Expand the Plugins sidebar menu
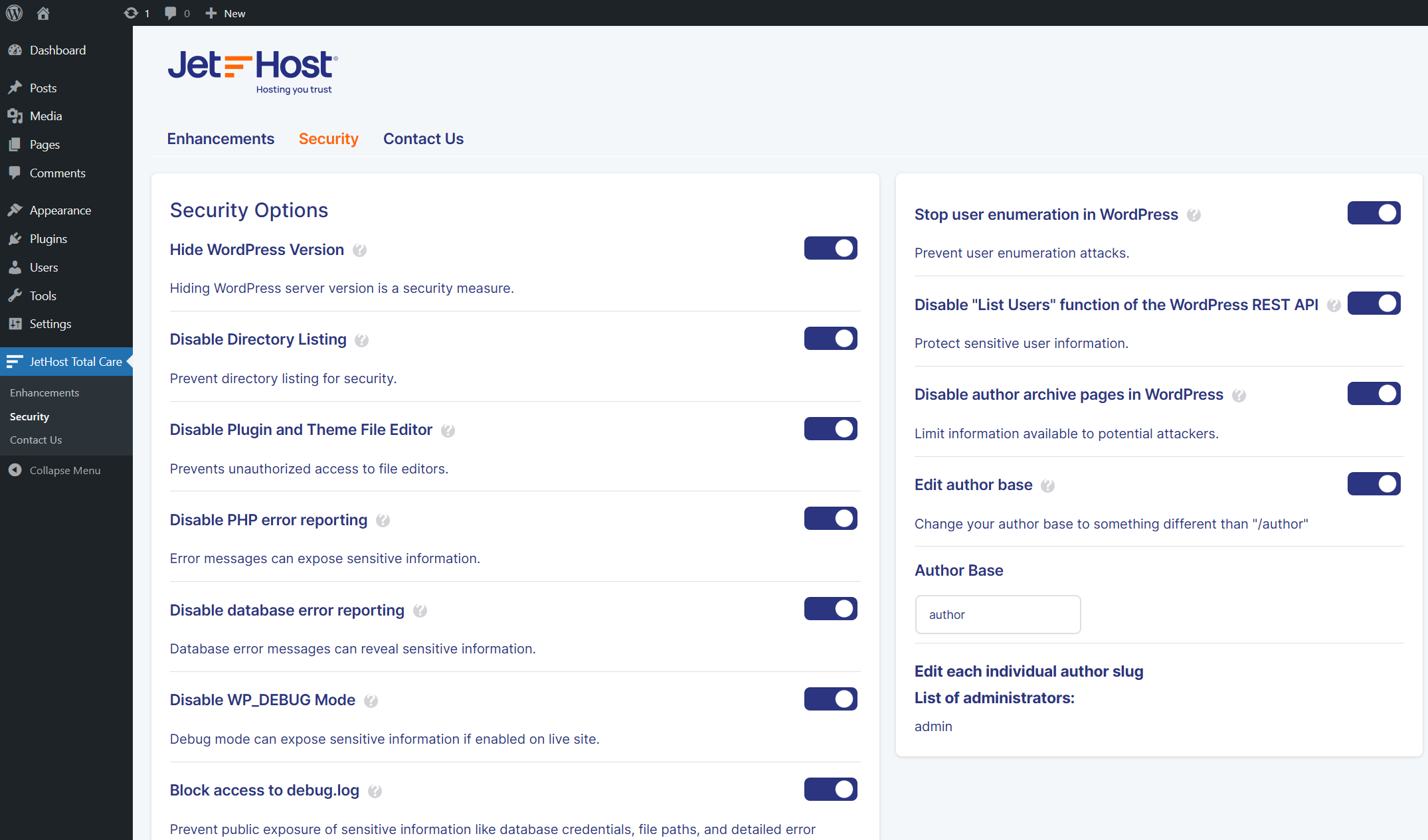Viewport: 1428px width, 840px height. [x=48, y=239]
